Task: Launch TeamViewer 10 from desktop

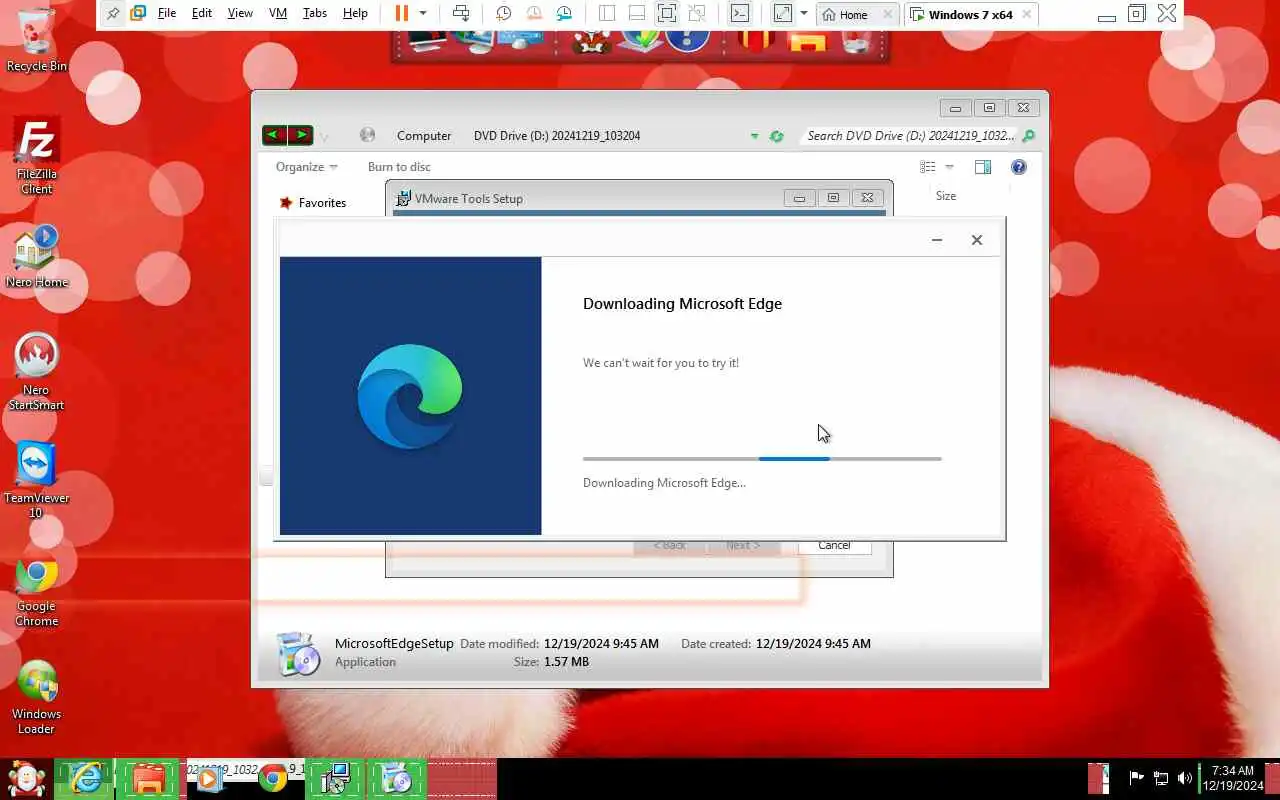Action: click(x=36, y=480)
